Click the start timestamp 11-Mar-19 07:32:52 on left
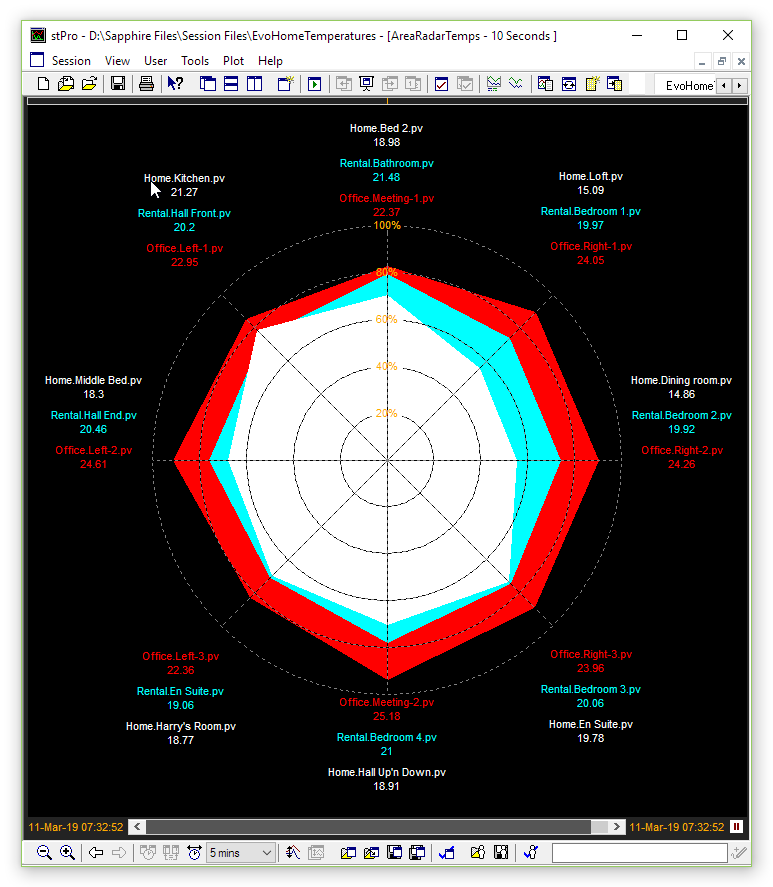Screen dimensions: 773x887 pos(76,826)
